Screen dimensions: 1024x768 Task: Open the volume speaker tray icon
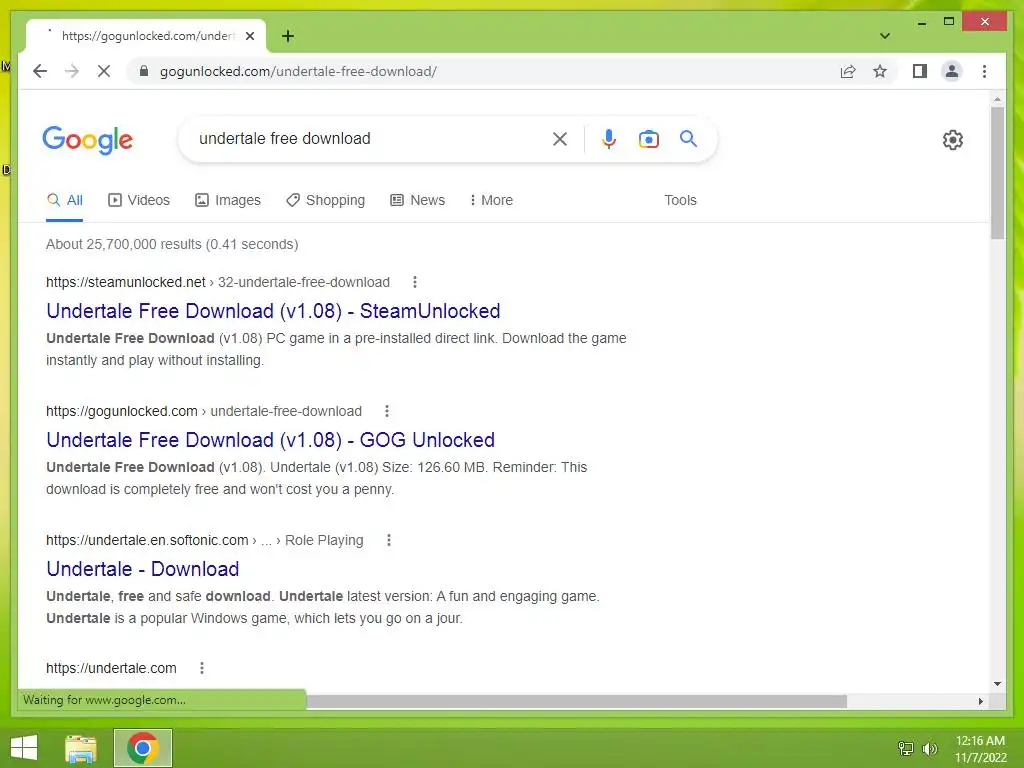[929, 748]
